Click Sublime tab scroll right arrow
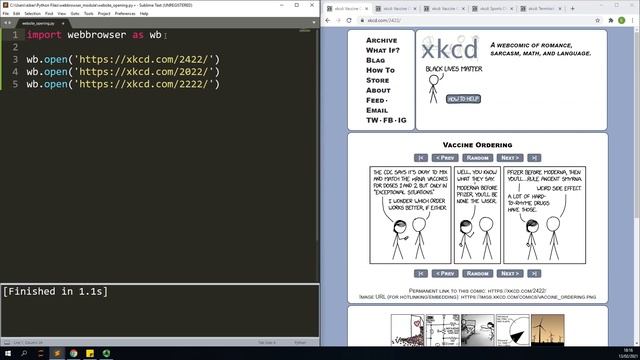 point(9,23)
